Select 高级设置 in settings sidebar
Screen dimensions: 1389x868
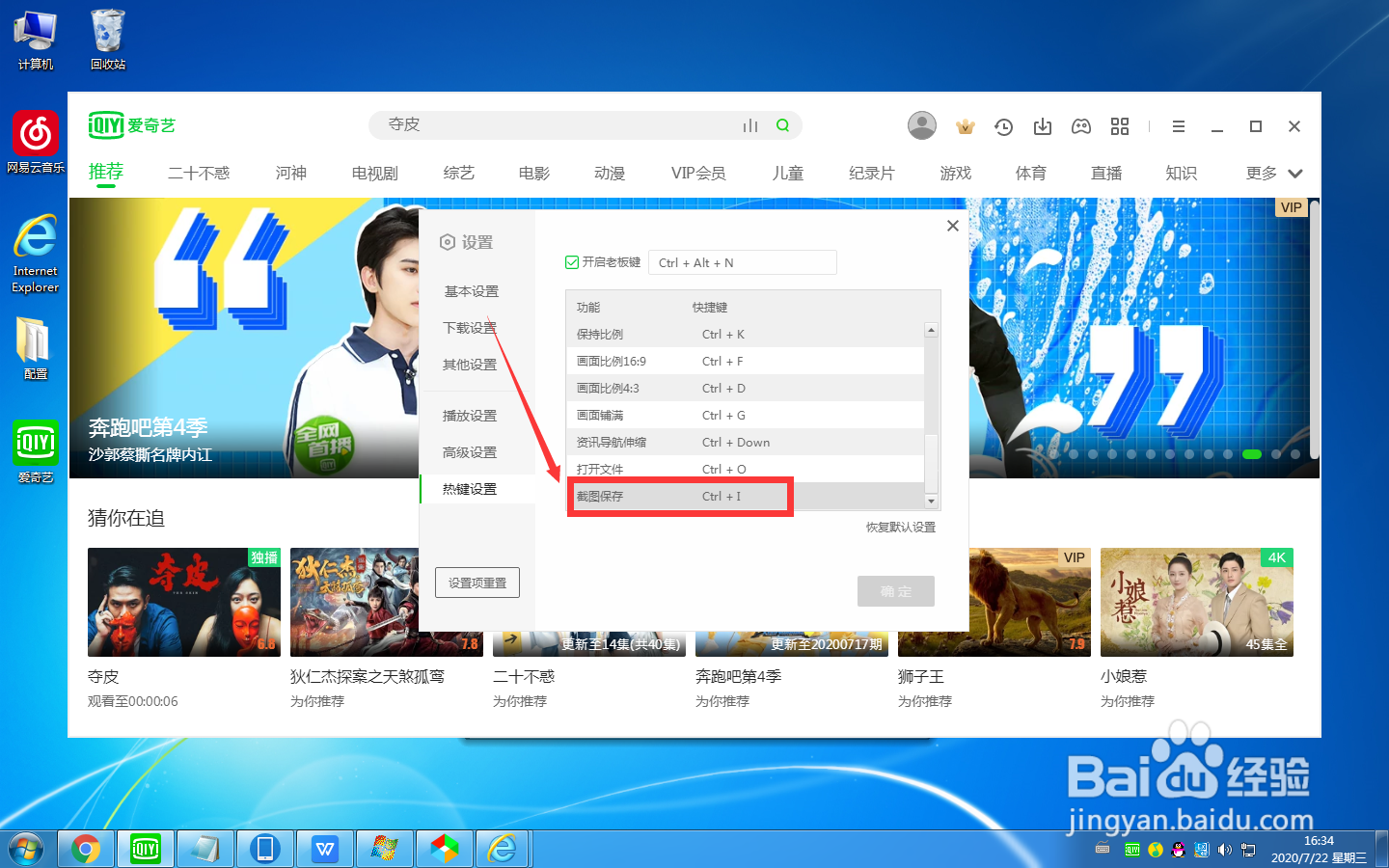(471, 452)
